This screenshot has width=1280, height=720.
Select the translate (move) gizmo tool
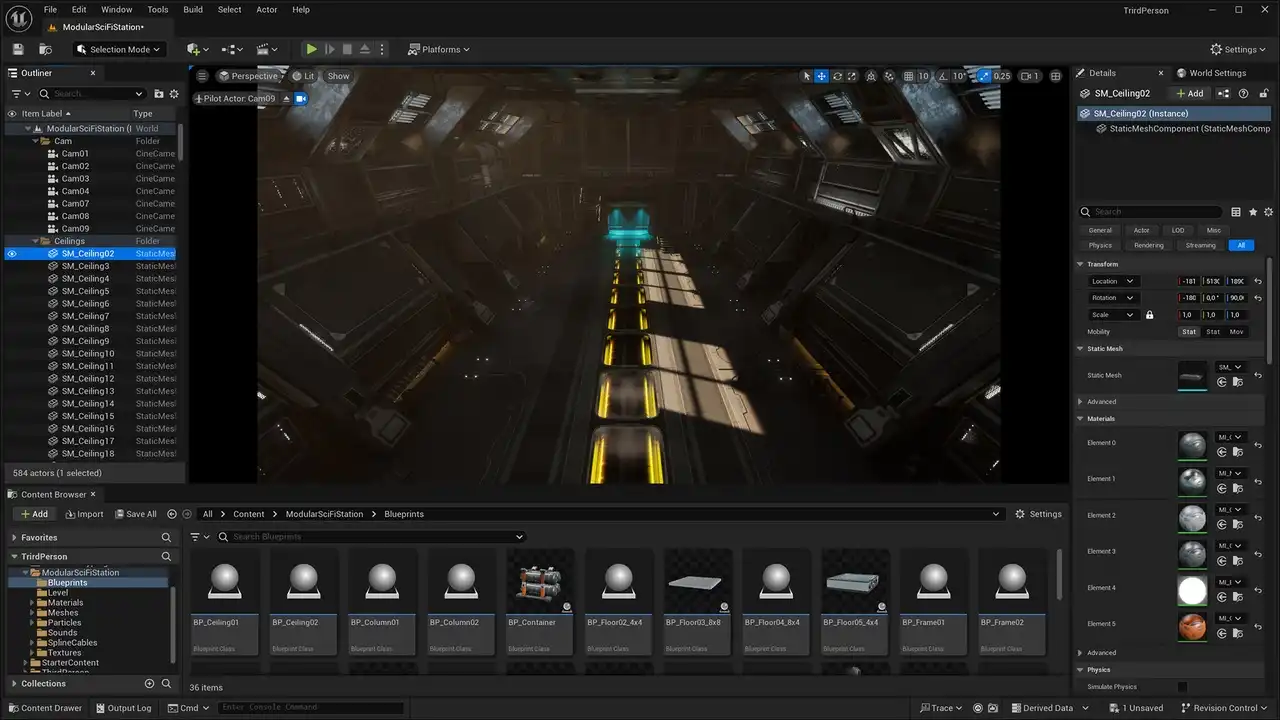click(x=822, y=76)
